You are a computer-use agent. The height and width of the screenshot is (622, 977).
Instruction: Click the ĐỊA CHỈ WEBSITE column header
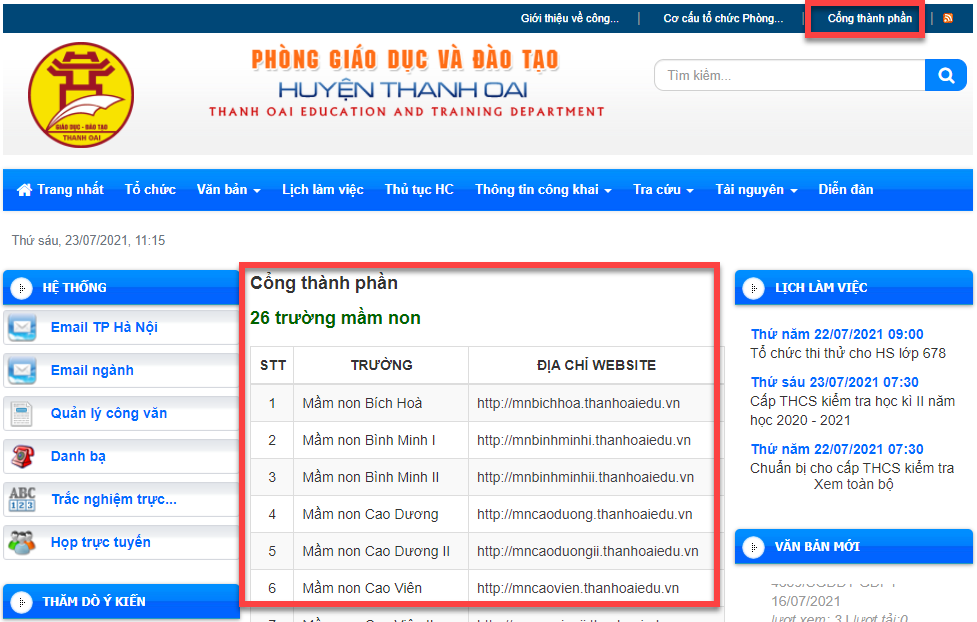[596, 365]
